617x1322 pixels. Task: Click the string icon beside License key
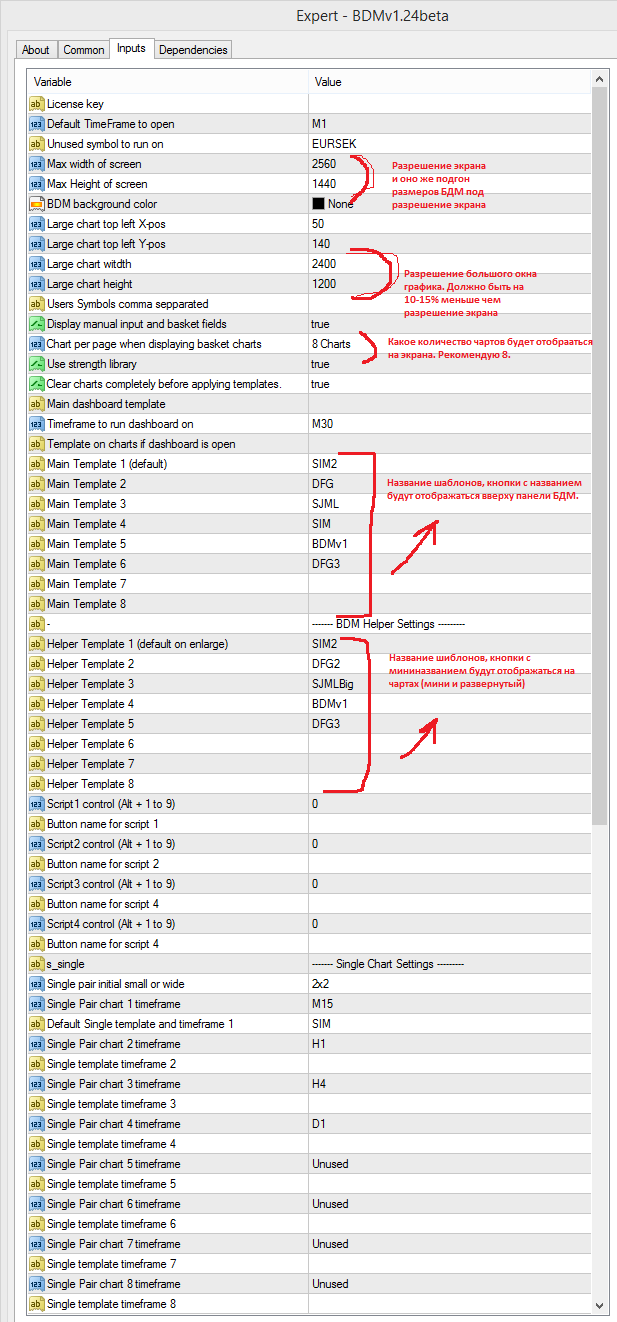pyautogui.click(x=36, y=104)
